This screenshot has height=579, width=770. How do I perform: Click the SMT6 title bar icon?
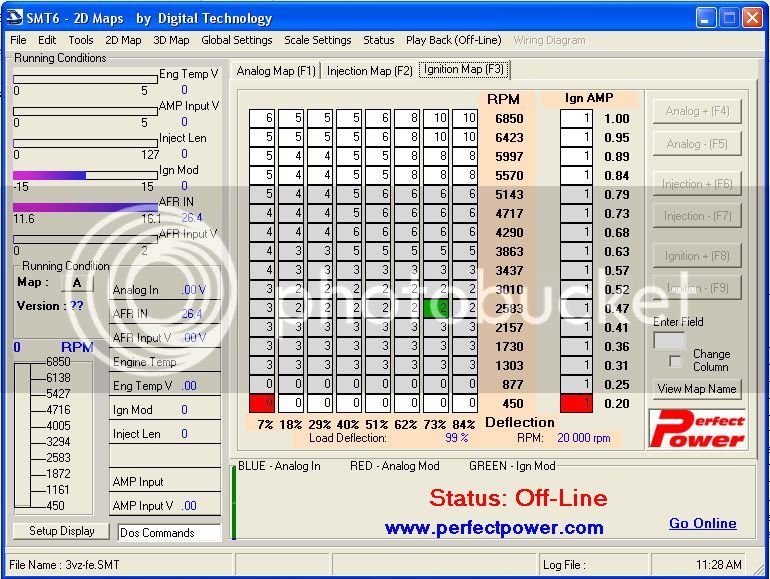[16, 18]
